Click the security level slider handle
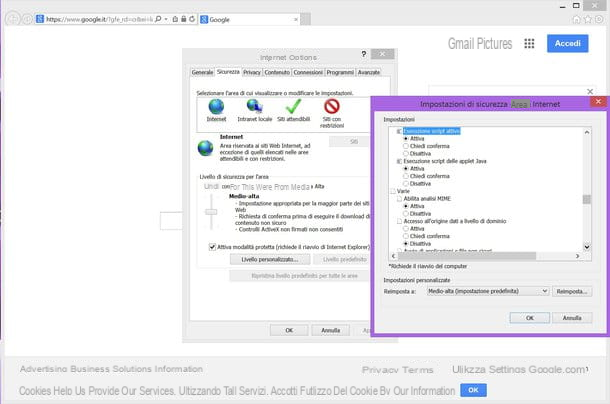Viewport: 610px width, 404px height. tap(211, 212)
